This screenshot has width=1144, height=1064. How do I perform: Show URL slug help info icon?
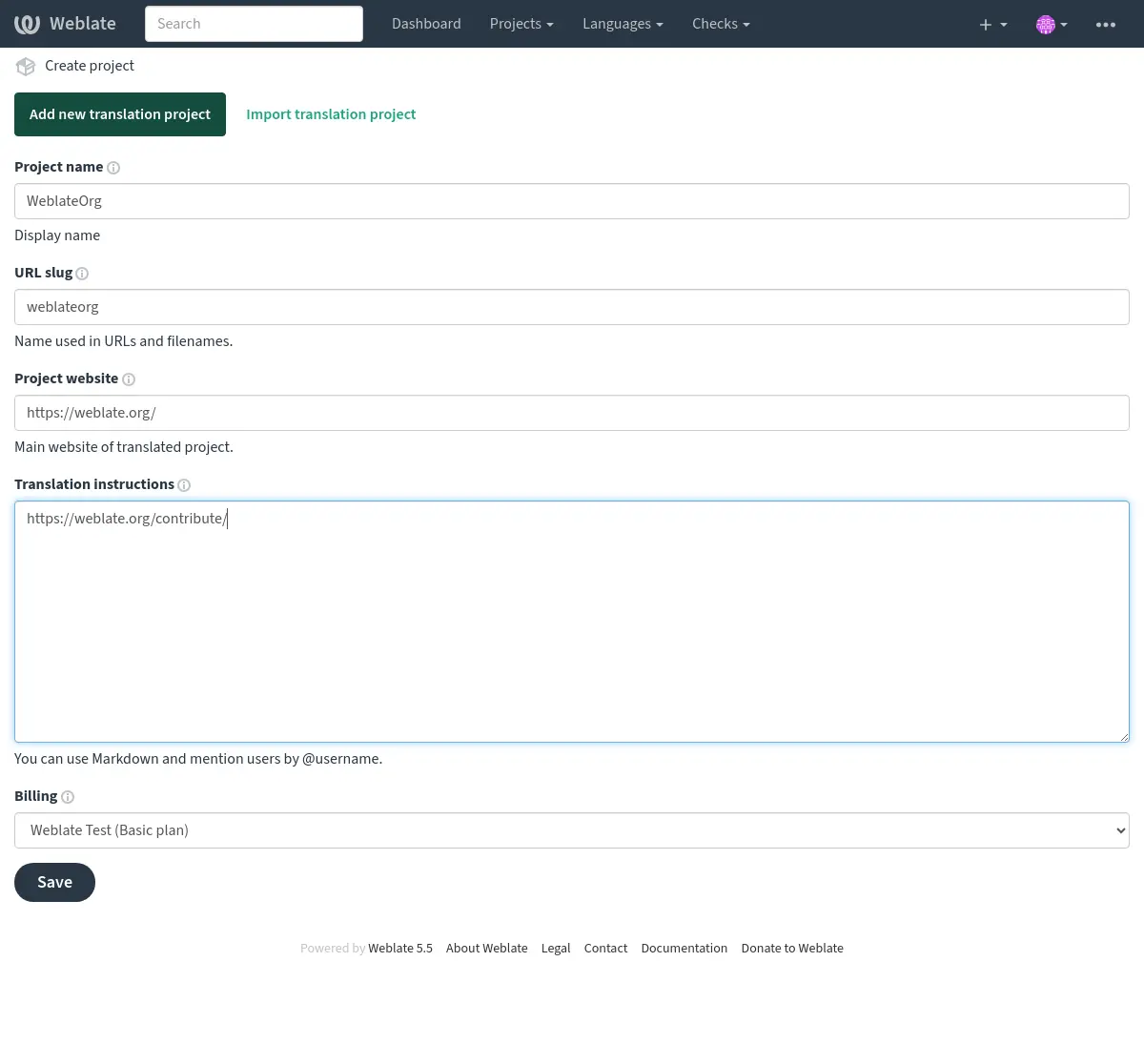(x=82, y=274)
